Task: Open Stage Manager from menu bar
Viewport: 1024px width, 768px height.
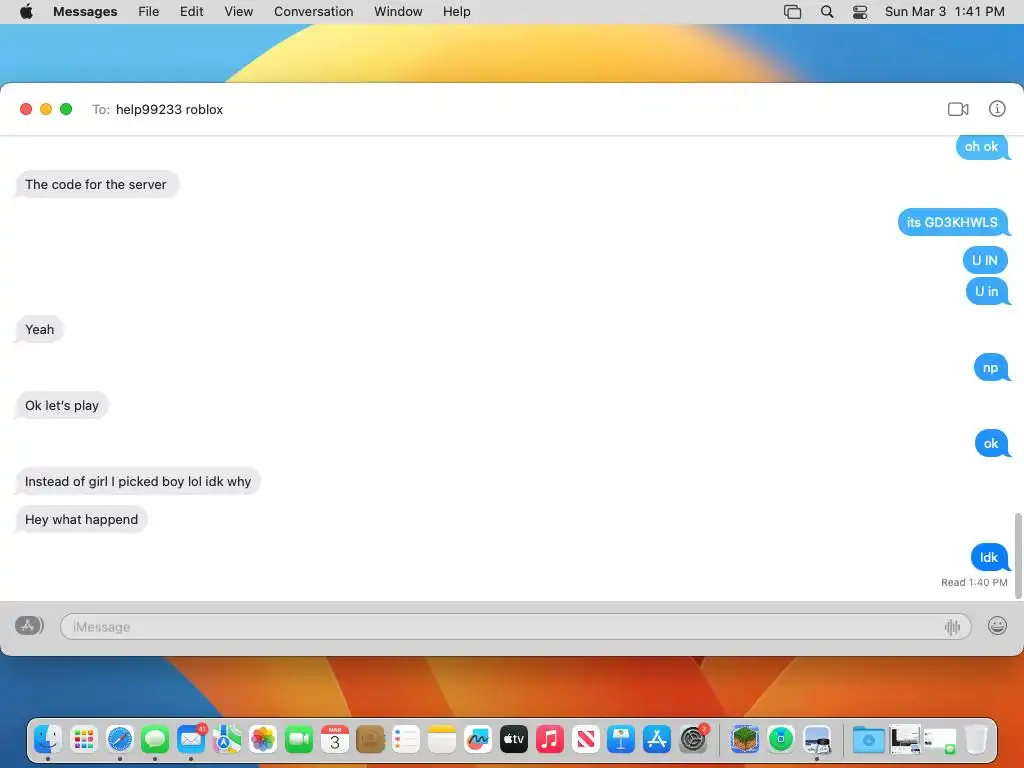Action: pos(792,12)
